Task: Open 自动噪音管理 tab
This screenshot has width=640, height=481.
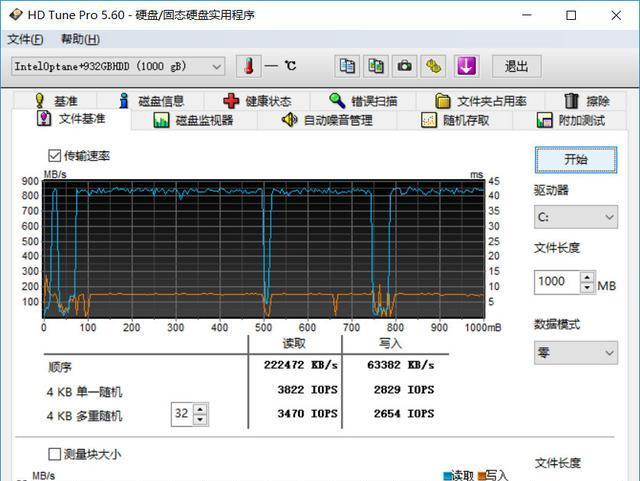Action: point(327,120)
